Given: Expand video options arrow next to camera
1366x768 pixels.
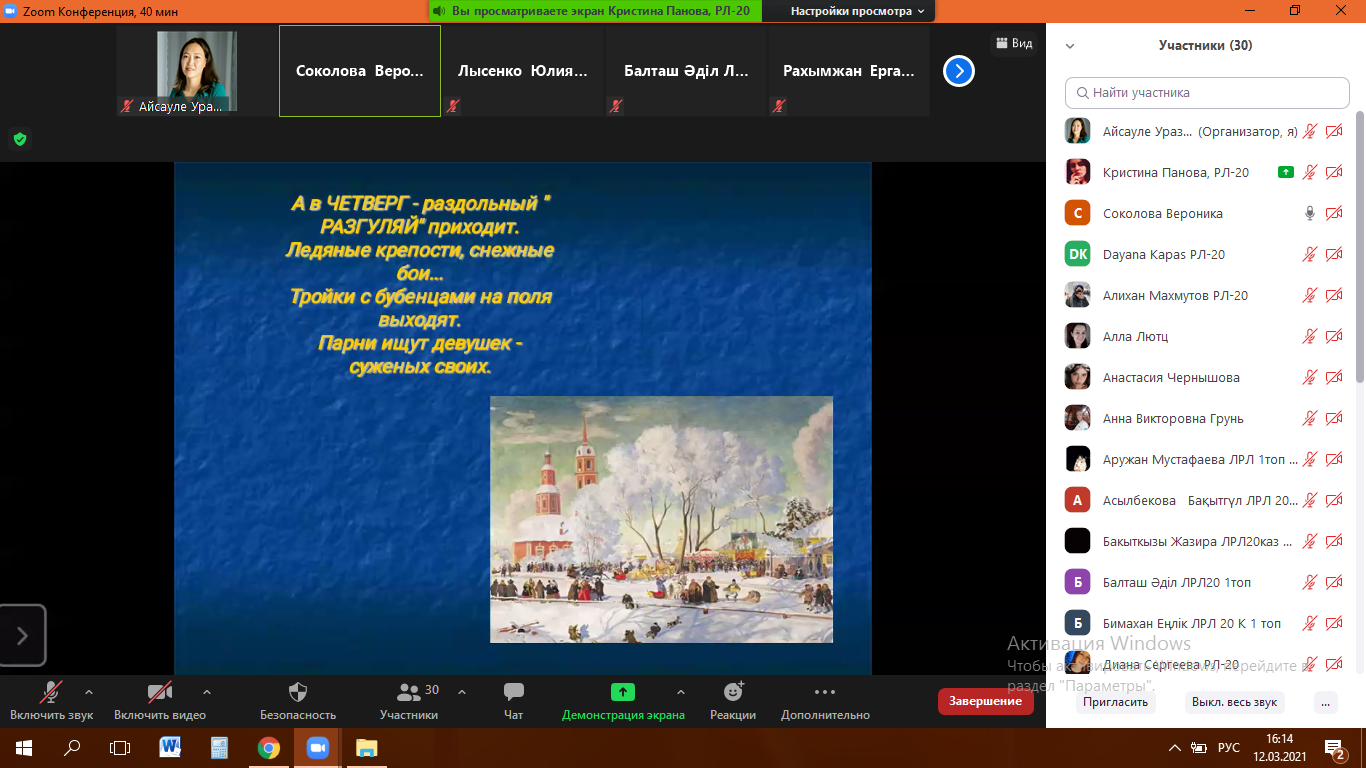Looking at the screenshot, I should 207,692.
